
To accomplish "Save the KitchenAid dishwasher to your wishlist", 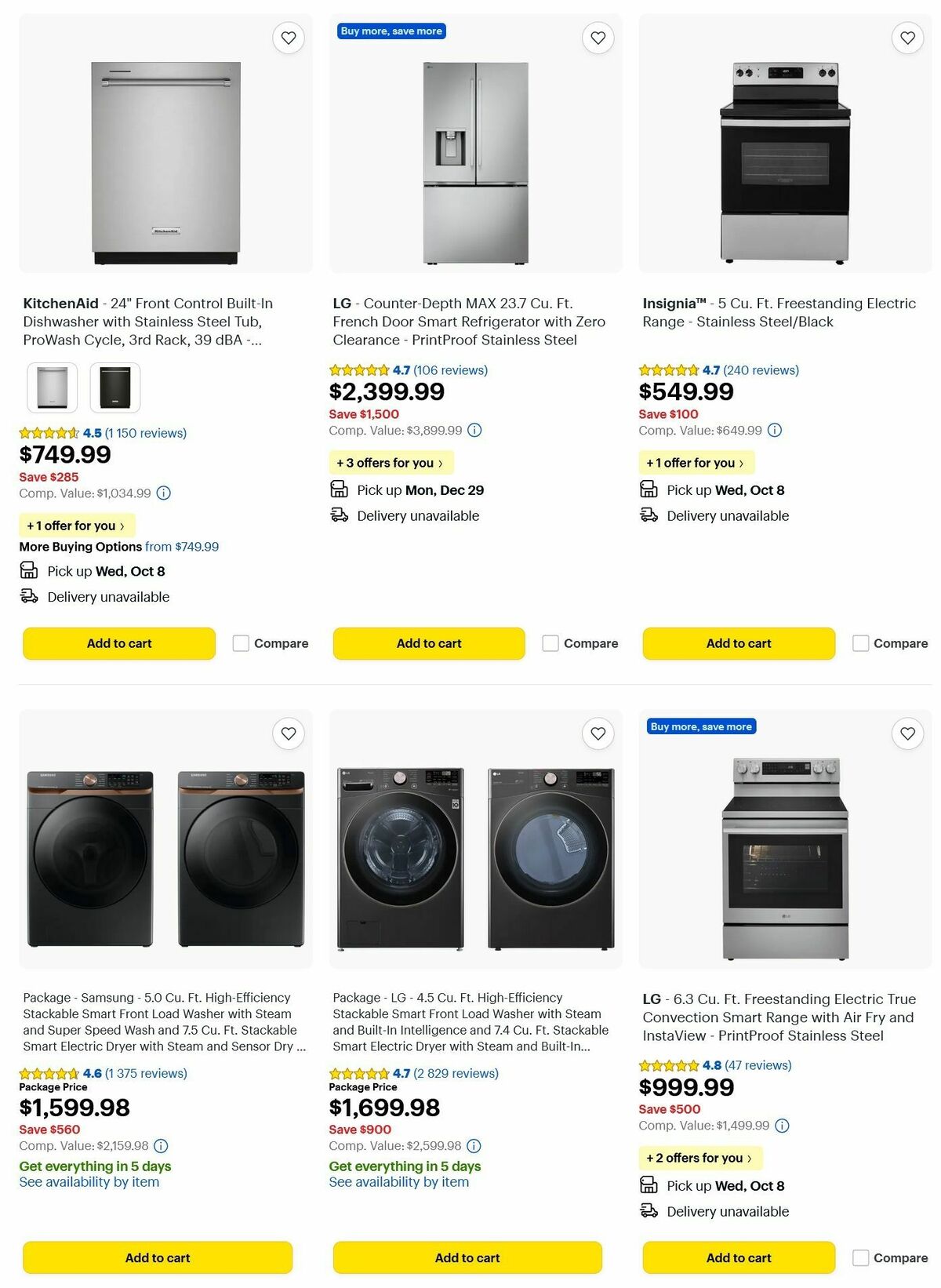I will [288, 37].
